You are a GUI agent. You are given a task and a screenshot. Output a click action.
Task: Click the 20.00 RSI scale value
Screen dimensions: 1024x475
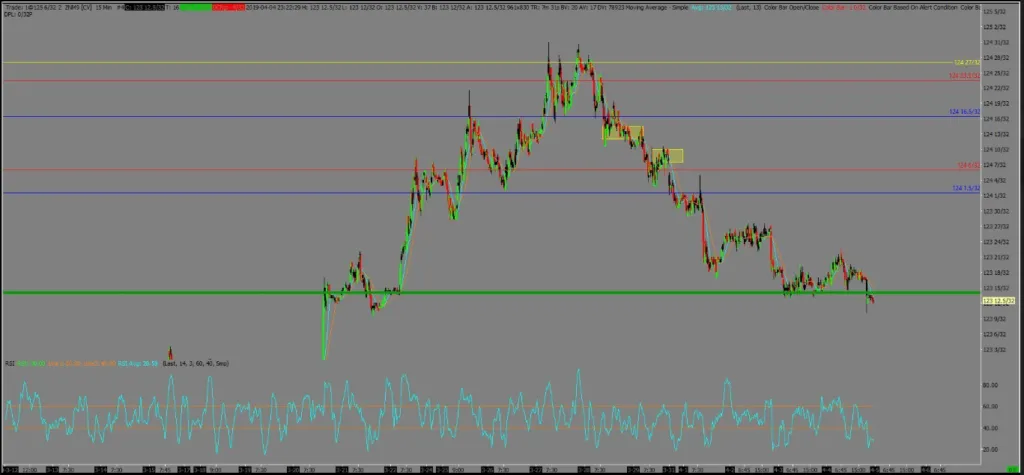coord(991,449)
